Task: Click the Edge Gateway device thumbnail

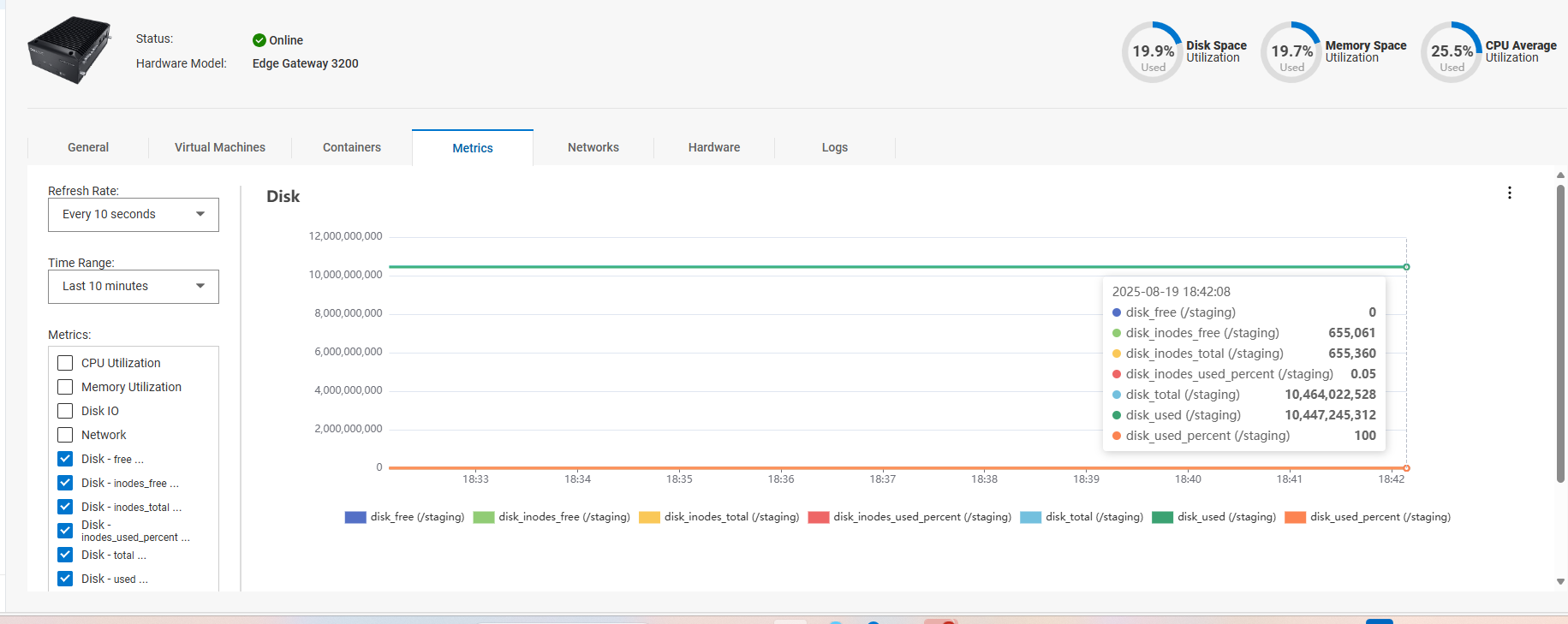Action: pos(69,50)
